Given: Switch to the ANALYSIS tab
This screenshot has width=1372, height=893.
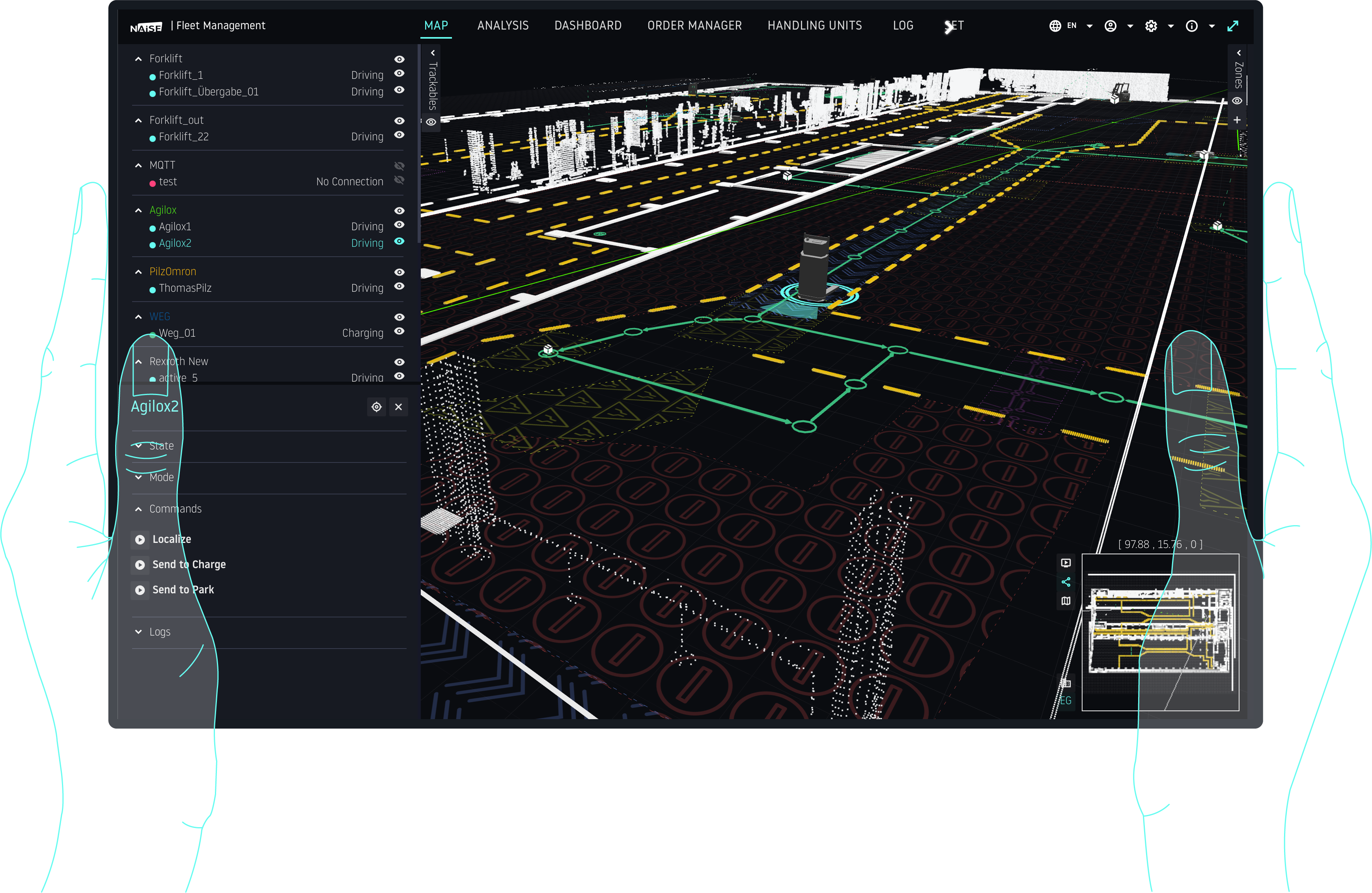Looking at the screenshot, I should coord(503,26).
